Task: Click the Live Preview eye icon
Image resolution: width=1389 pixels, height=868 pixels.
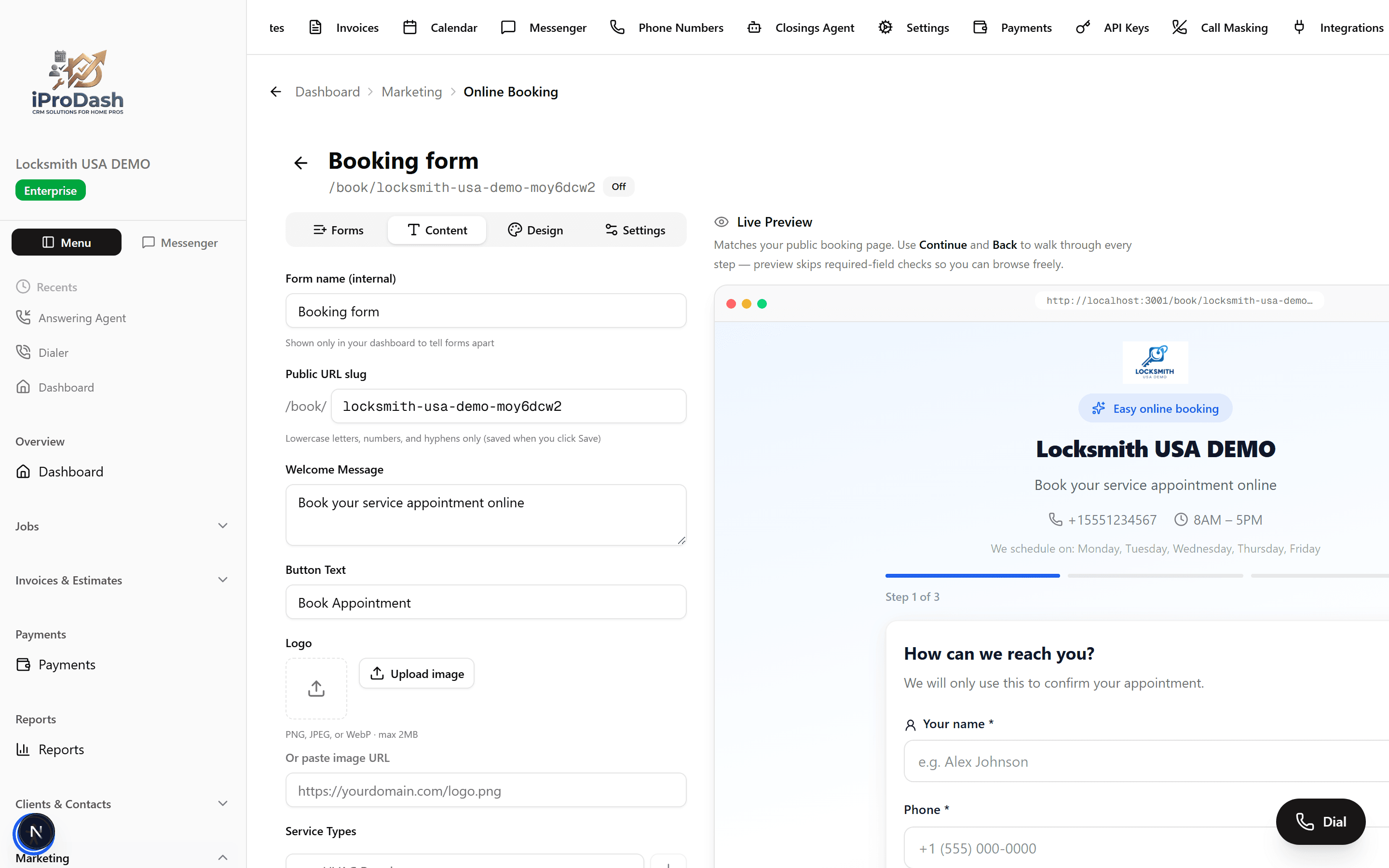Action: [722, 222]
